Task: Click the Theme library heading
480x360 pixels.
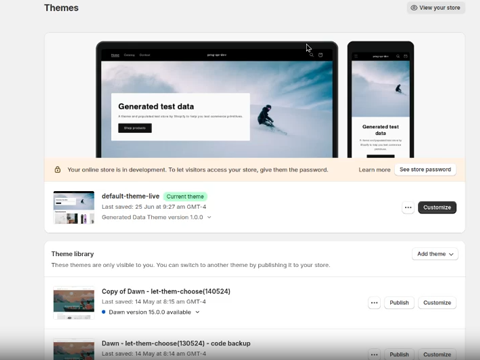Action: click(73, 254)
